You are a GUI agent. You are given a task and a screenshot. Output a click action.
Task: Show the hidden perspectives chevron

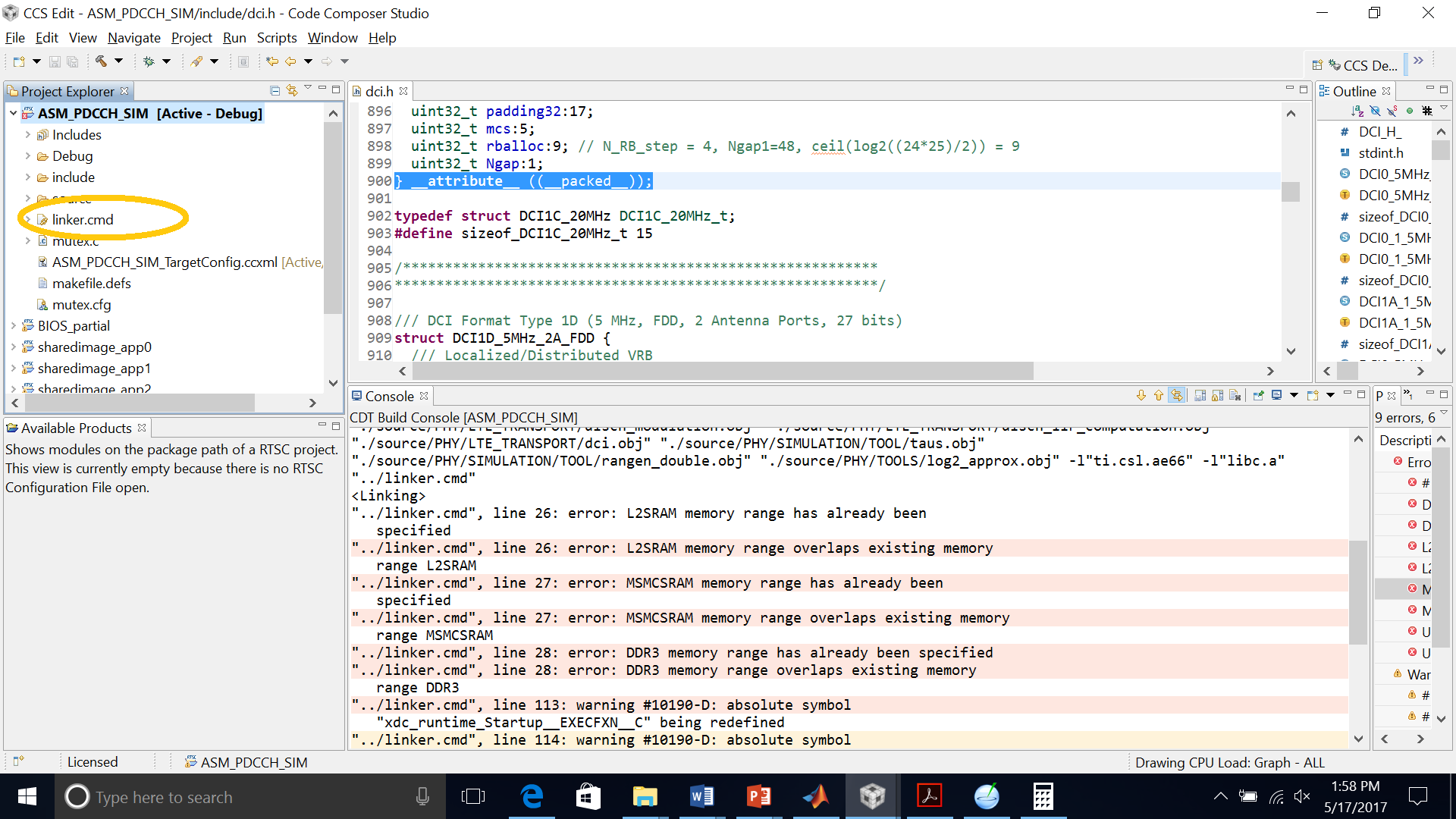pos(1418,61)
